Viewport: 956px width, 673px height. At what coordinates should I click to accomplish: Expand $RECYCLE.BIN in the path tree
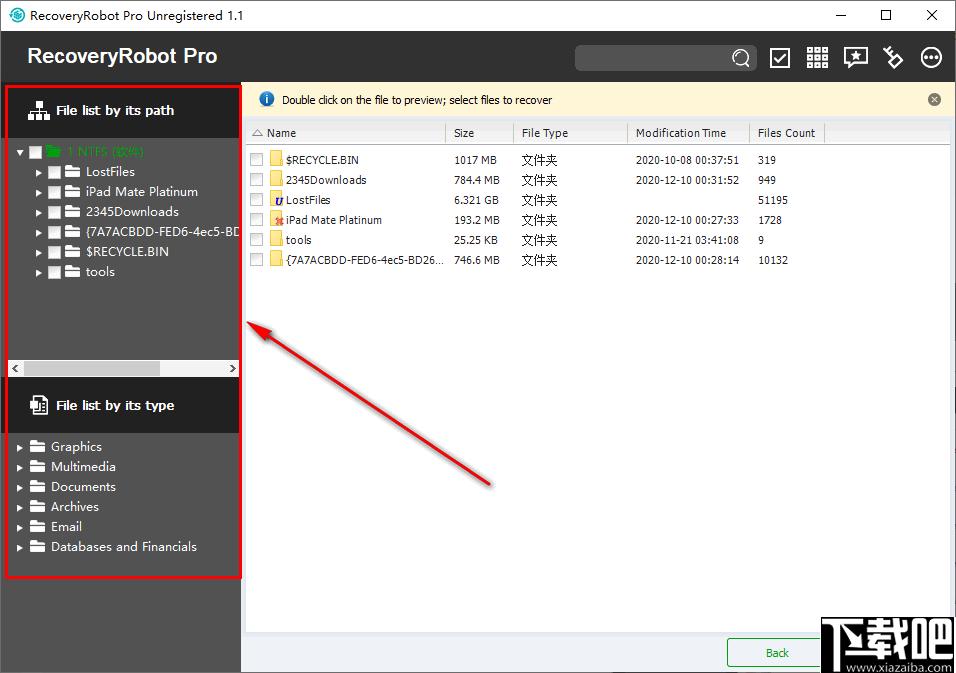point(39,252)
